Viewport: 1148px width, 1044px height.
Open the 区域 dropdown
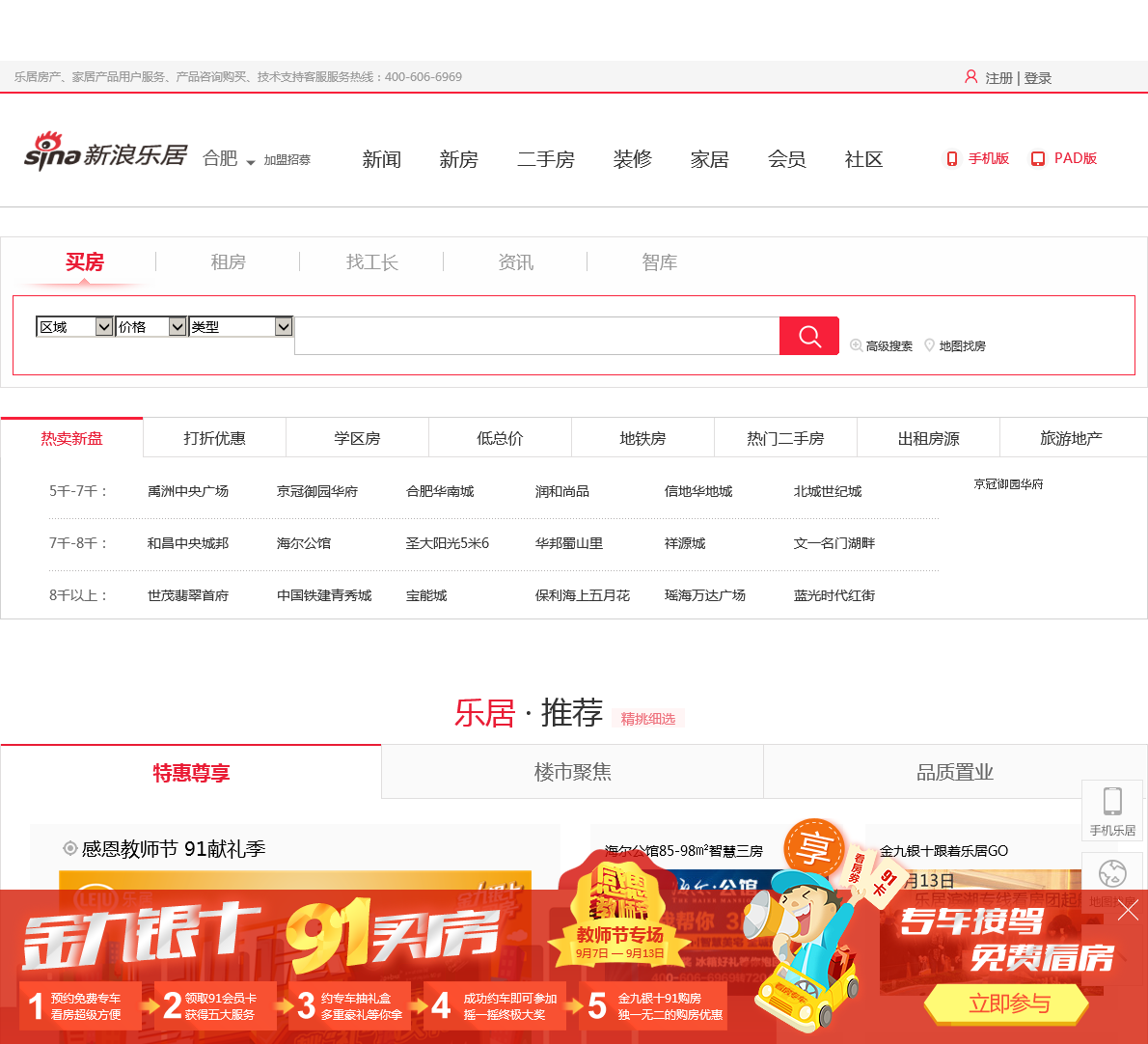pos(74,326)
